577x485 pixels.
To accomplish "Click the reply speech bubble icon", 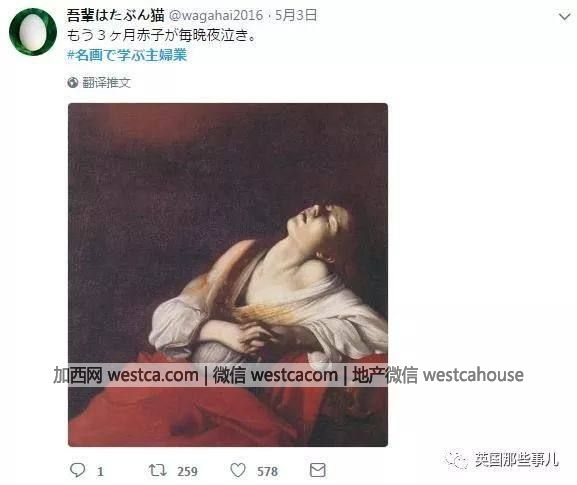I will [78, 470].
